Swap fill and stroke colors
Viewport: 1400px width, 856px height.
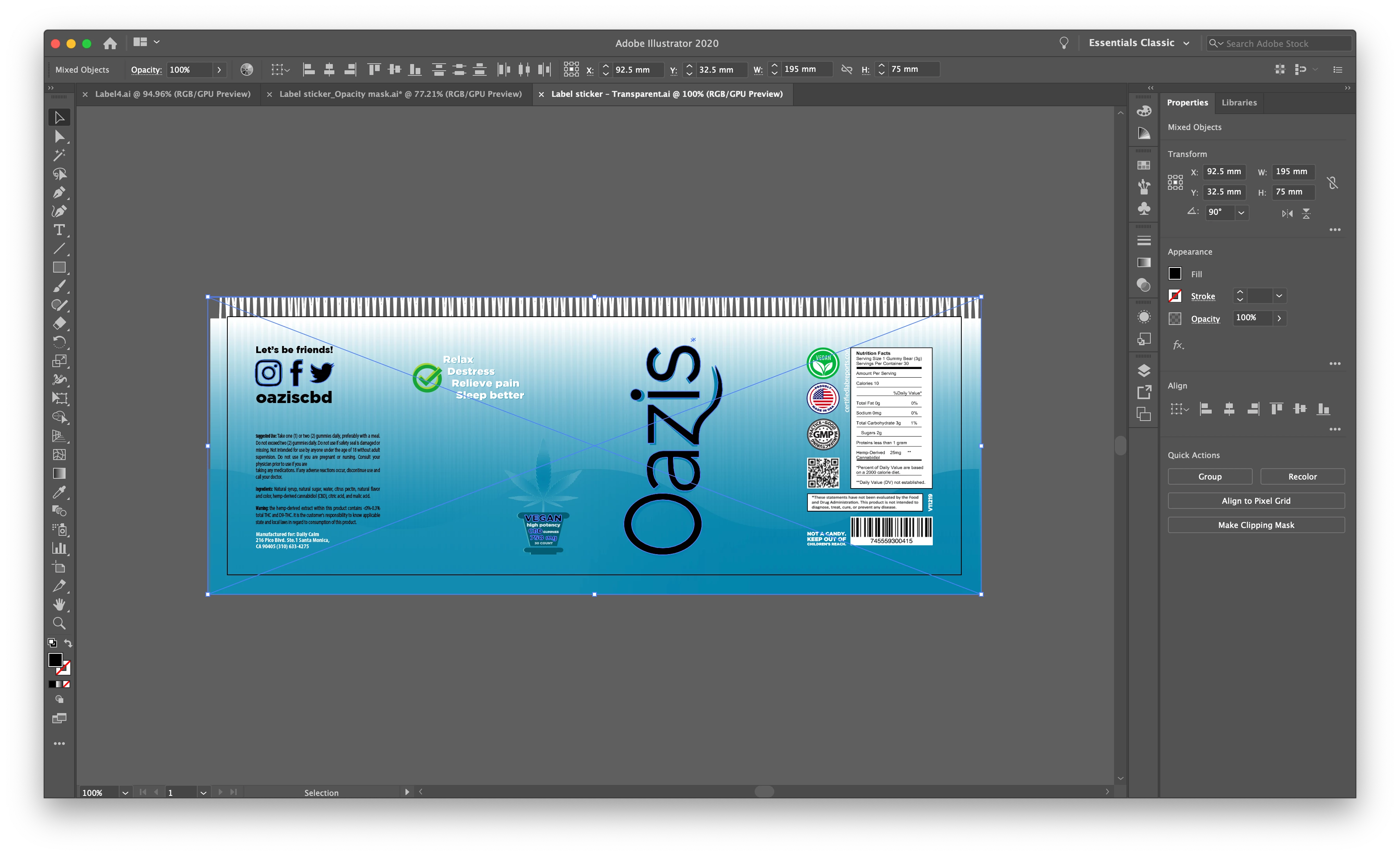tap(68, 643)
